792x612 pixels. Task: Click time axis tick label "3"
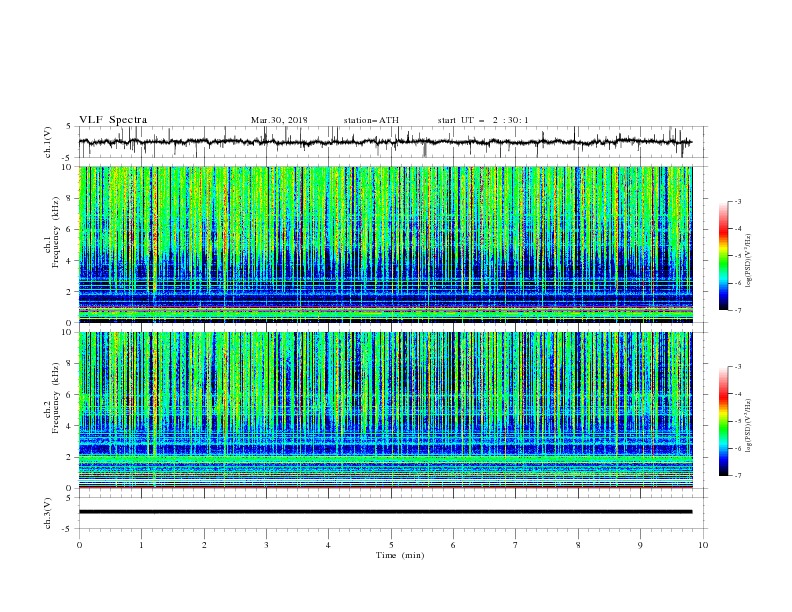tap(266, 545)
